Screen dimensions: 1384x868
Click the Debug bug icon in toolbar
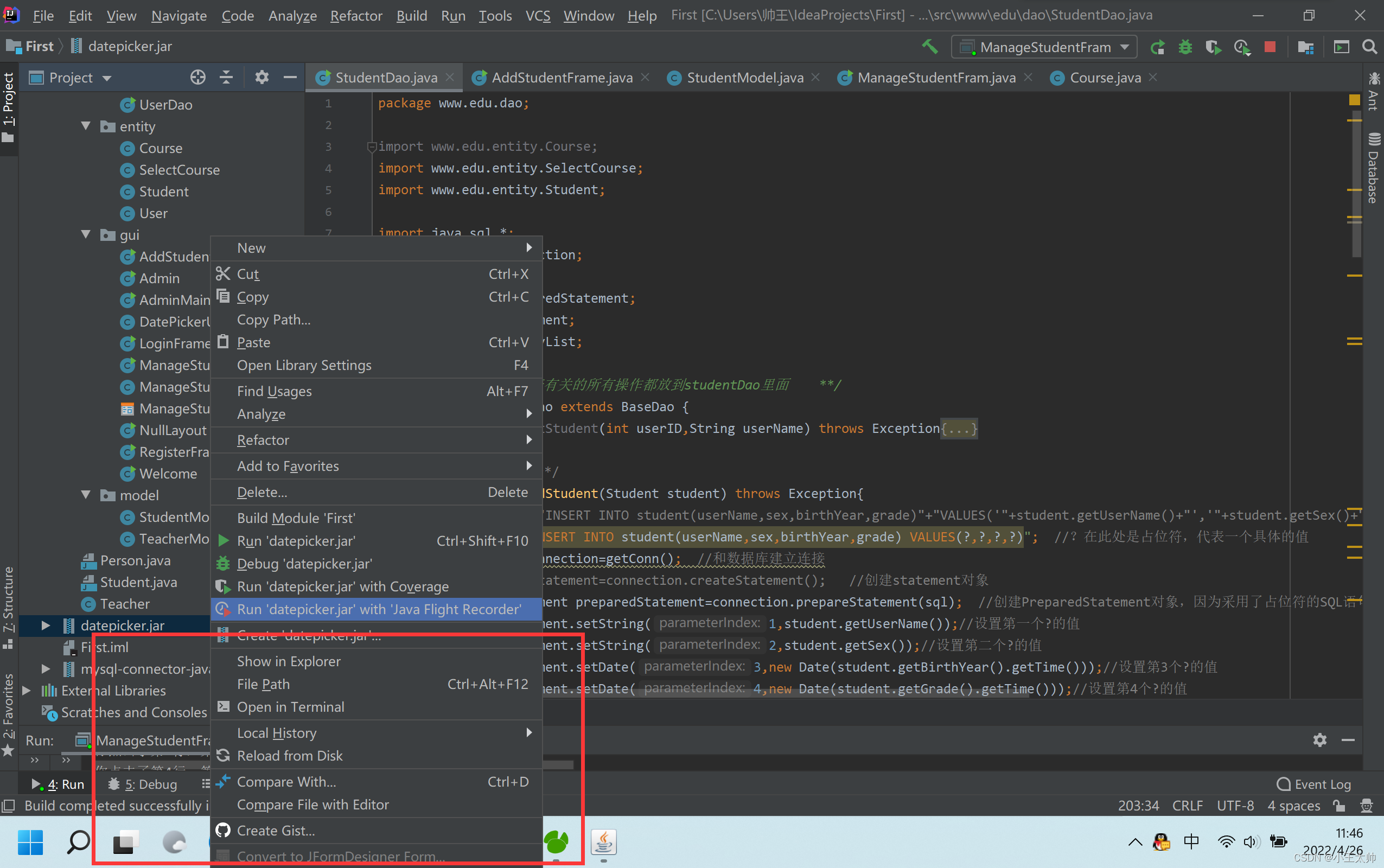coord(1185,47)
